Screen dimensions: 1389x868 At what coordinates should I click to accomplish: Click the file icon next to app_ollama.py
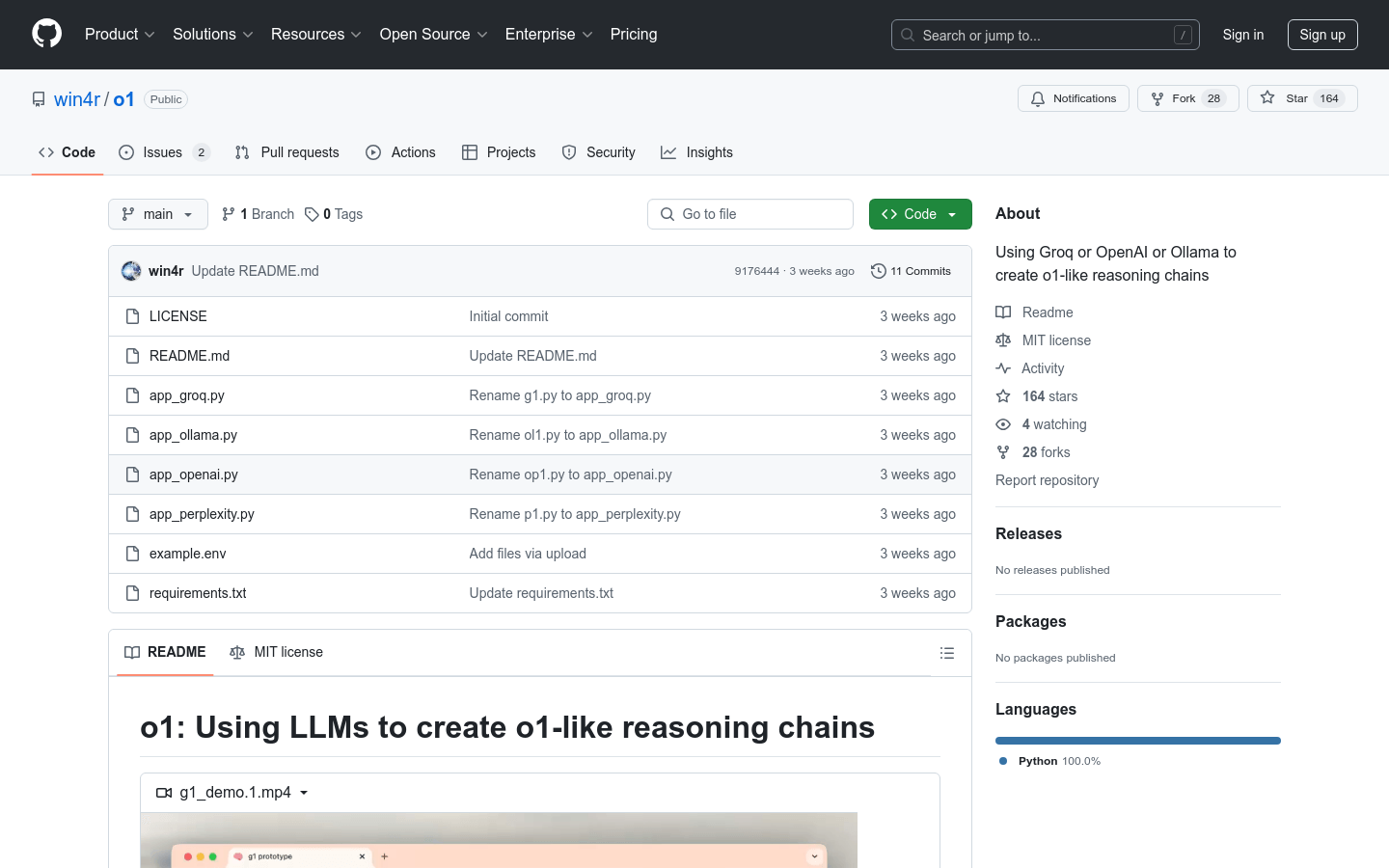tap(133, 435)
